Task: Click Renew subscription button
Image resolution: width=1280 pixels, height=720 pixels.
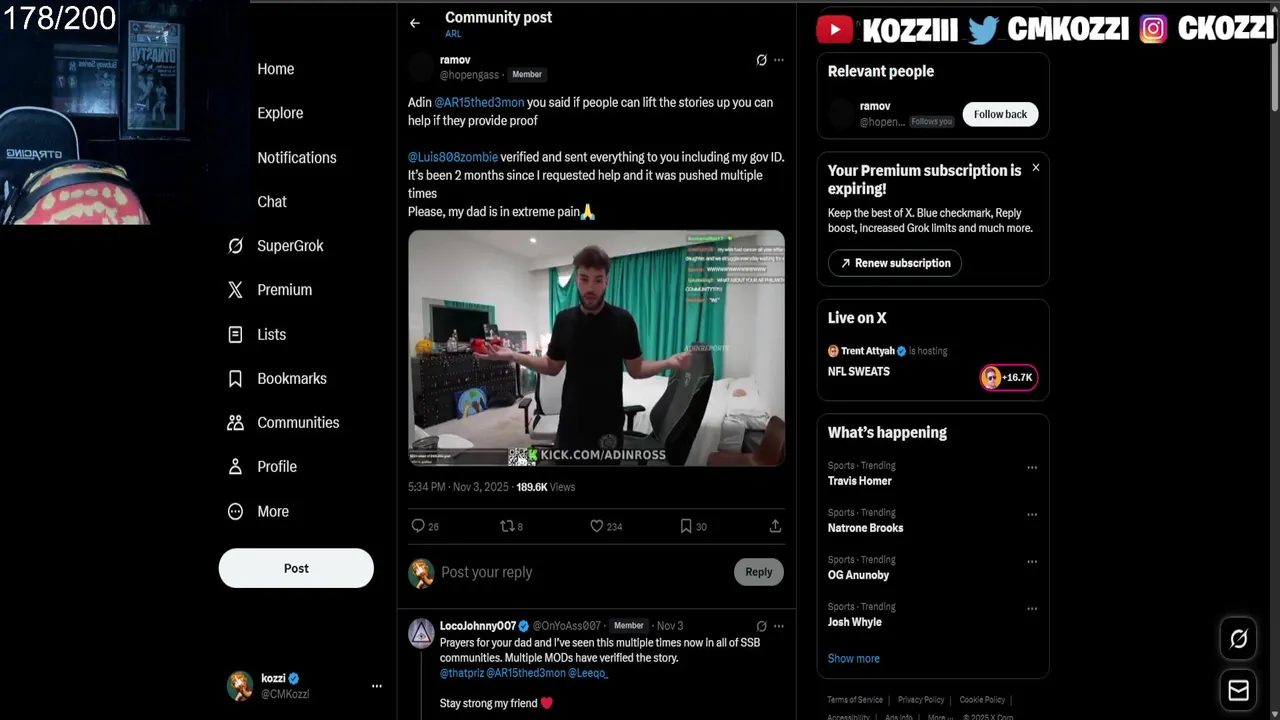Action: coord(895,263)
